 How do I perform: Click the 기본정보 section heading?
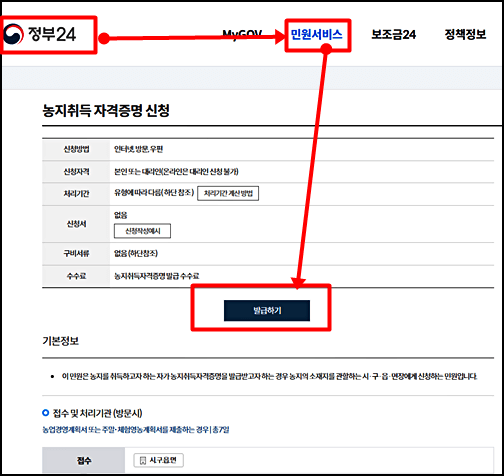(x=61, y=341)
